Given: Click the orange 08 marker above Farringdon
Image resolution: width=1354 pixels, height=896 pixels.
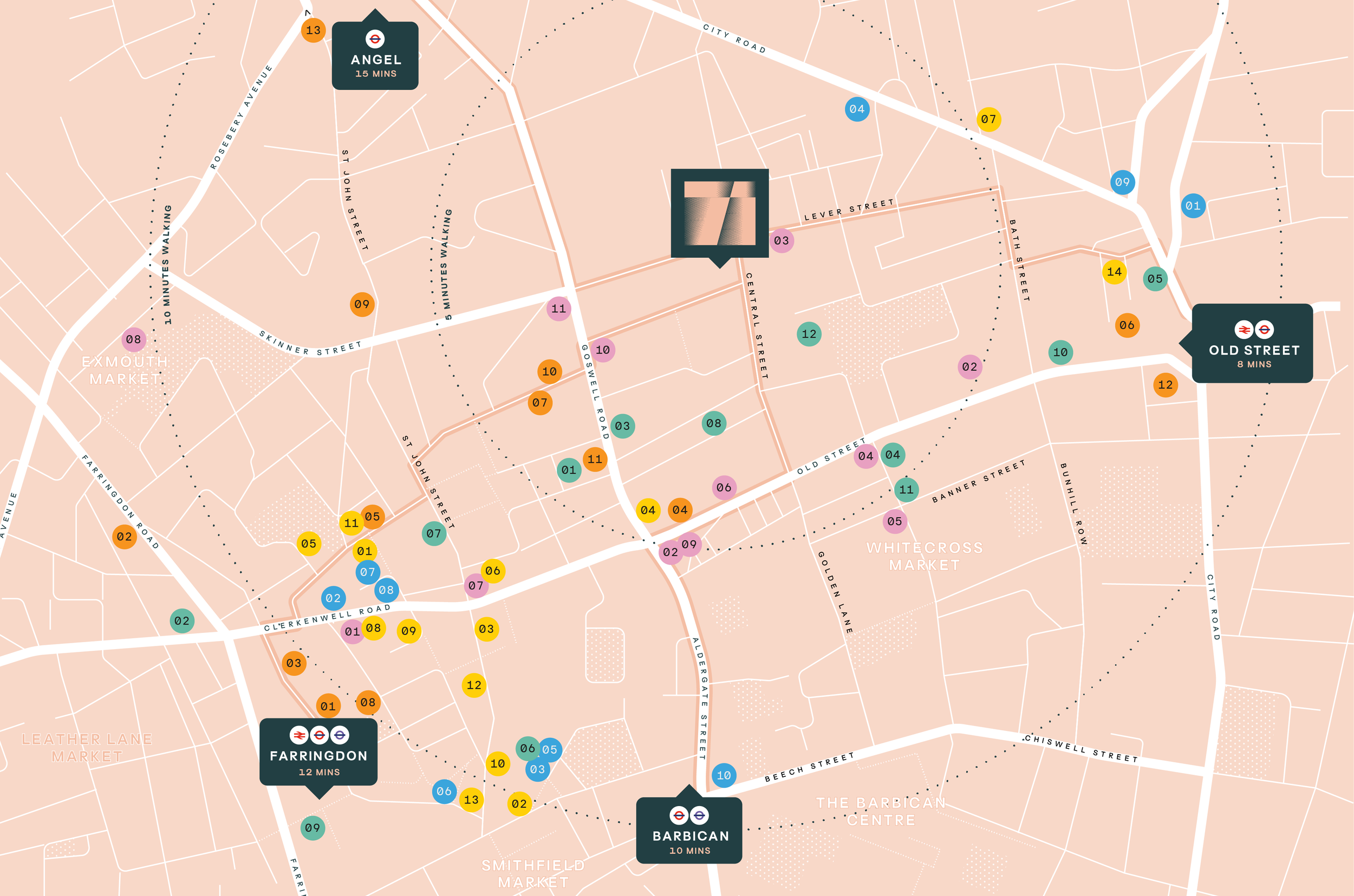Looking at the screenshot, I should pyautogui.click(x=368, y=702).
